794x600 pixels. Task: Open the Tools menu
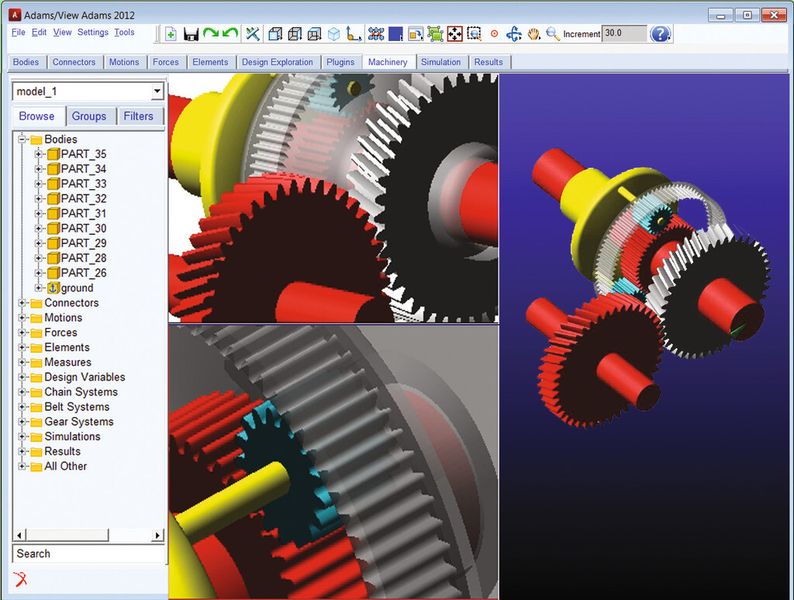(x=124, y=32)
